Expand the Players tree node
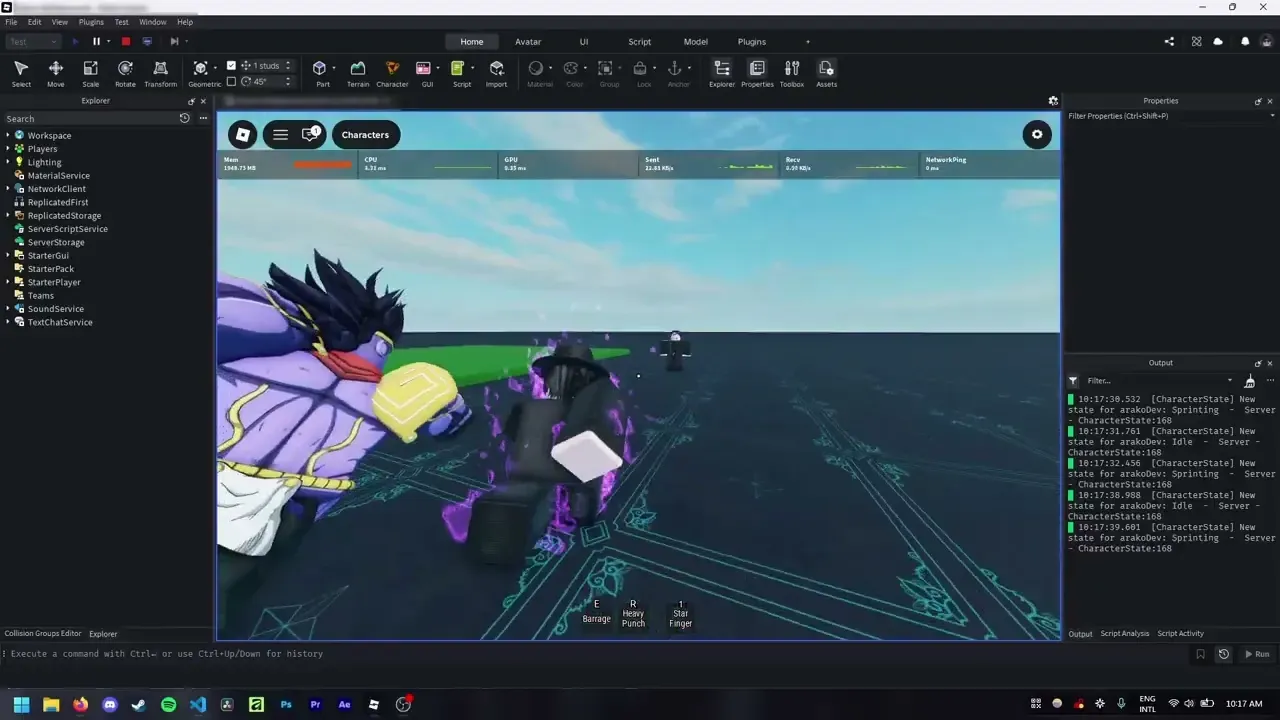The width and height of the screenshot is (1280, 720). click(x=8, y=149)
